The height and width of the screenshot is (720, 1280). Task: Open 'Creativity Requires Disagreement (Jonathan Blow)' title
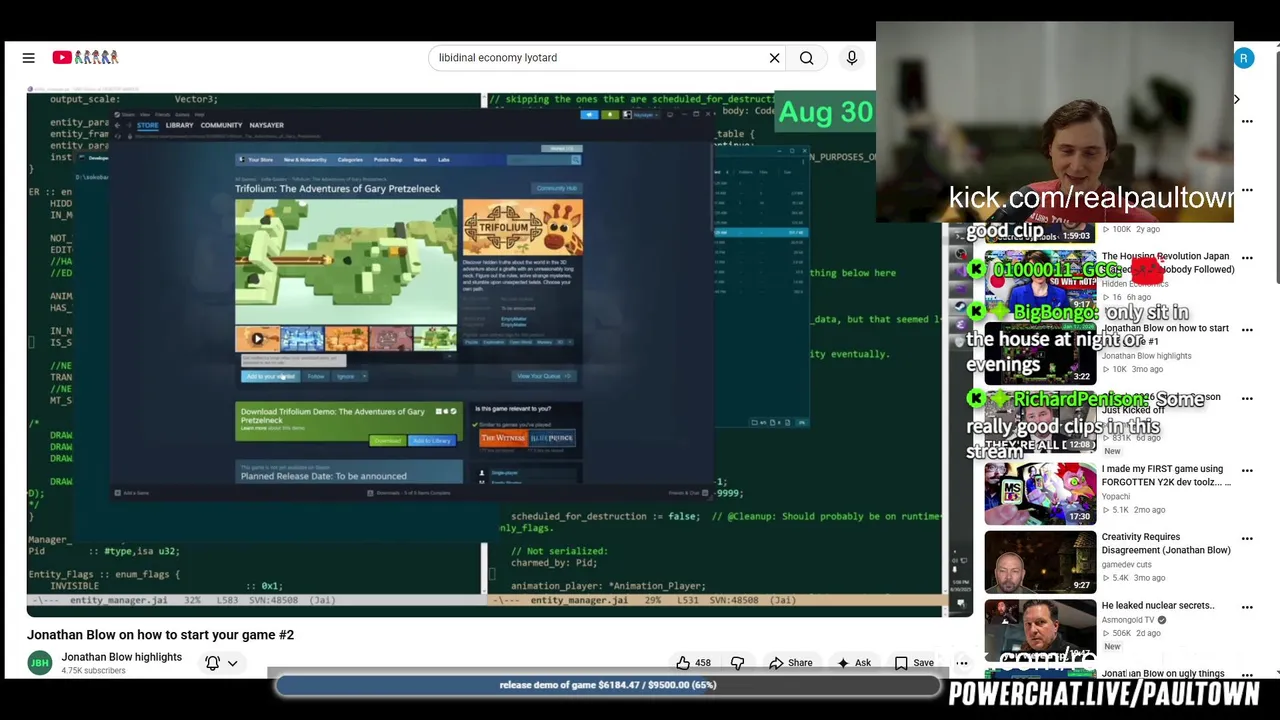[x=1166, y=543]
